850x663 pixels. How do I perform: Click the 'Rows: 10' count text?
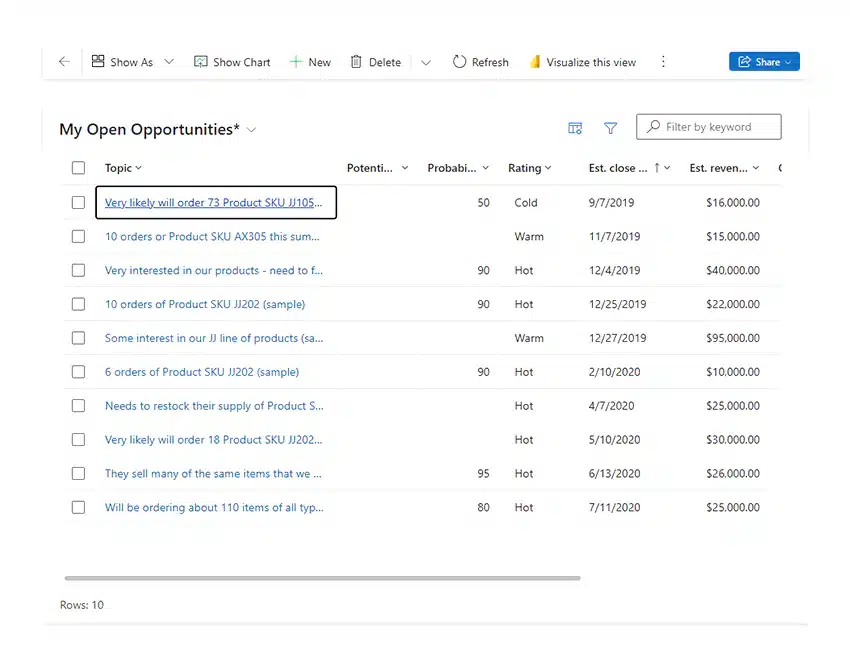[82, 605]
